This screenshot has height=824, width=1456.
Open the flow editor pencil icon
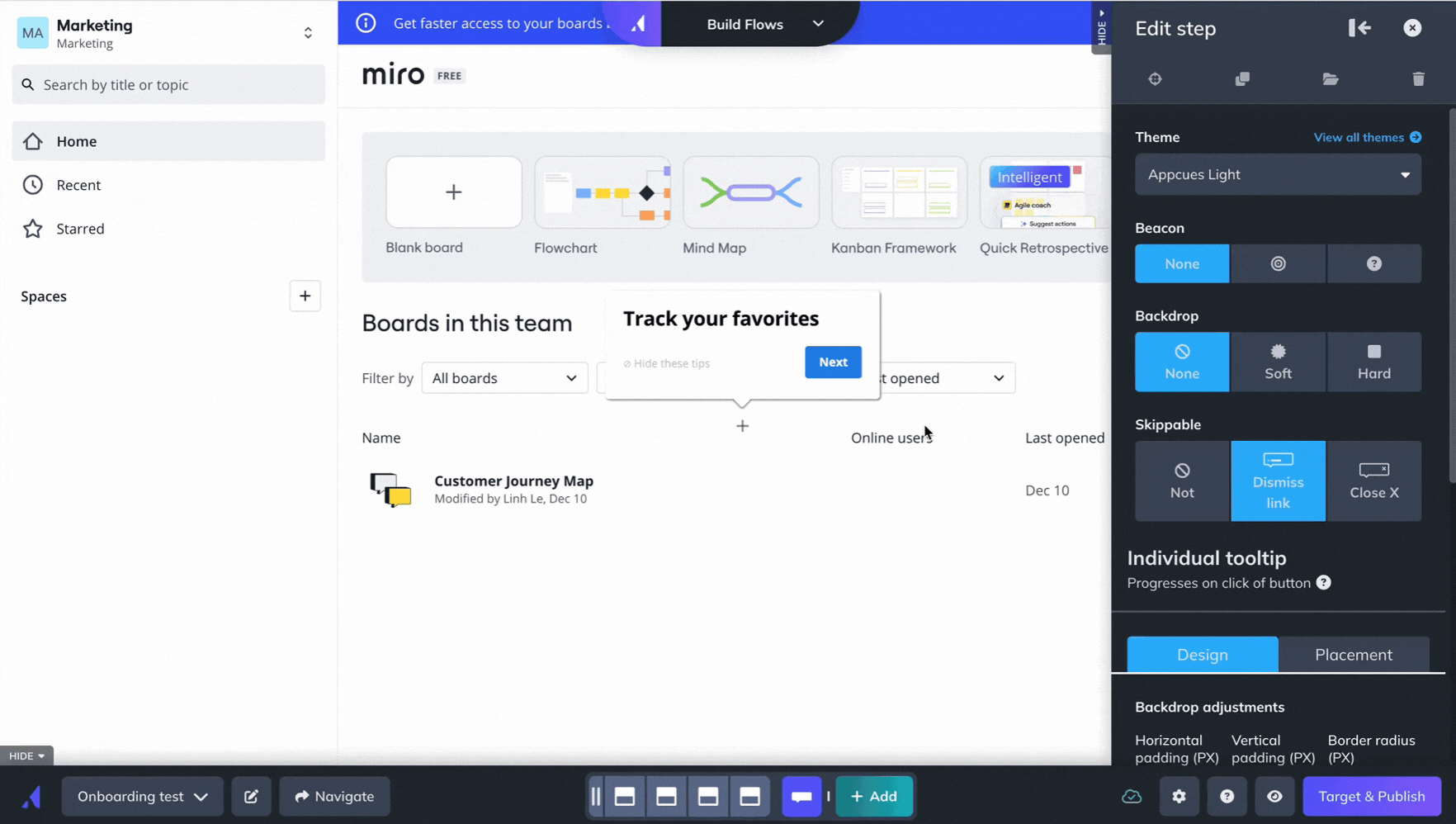click(x=251, y=796)
